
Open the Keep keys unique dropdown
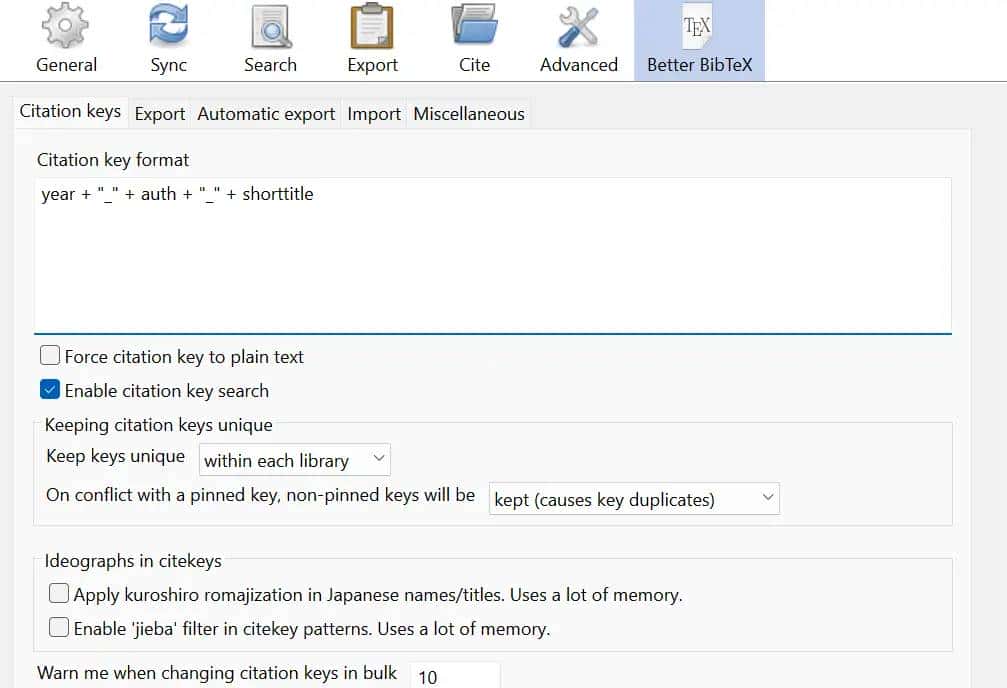[x=294, y=460]
